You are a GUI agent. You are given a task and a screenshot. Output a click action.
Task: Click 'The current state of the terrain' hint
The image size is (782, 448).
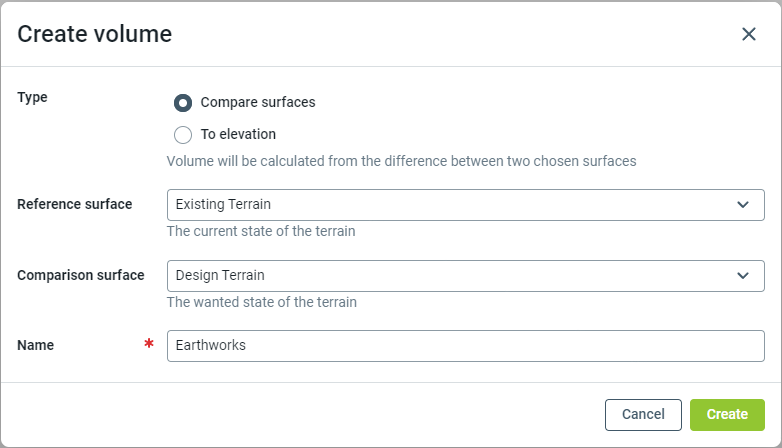click(x=261, y=231)
